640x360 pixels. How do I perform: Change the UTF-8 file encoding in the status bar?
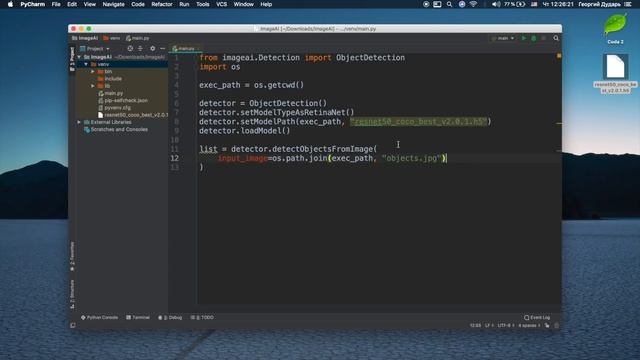pyautogui.click(x=506, y=325)
